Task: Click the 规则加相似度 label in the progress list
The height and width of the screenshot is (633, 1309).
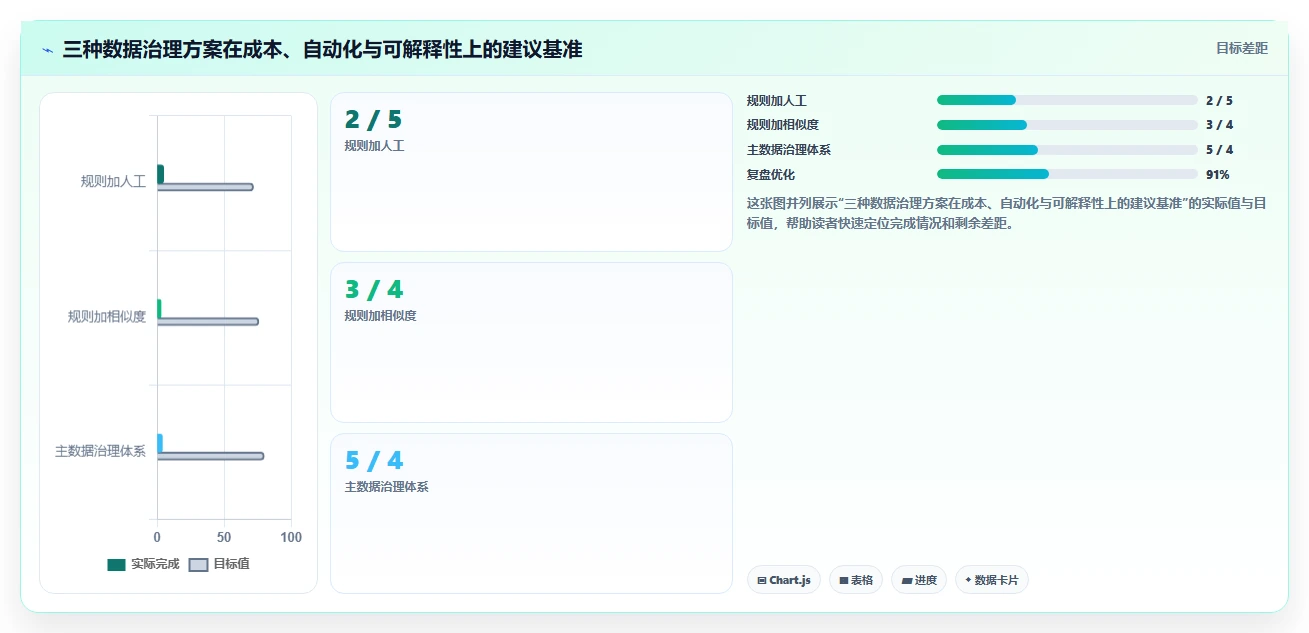Action: click(x=783, y=125)
